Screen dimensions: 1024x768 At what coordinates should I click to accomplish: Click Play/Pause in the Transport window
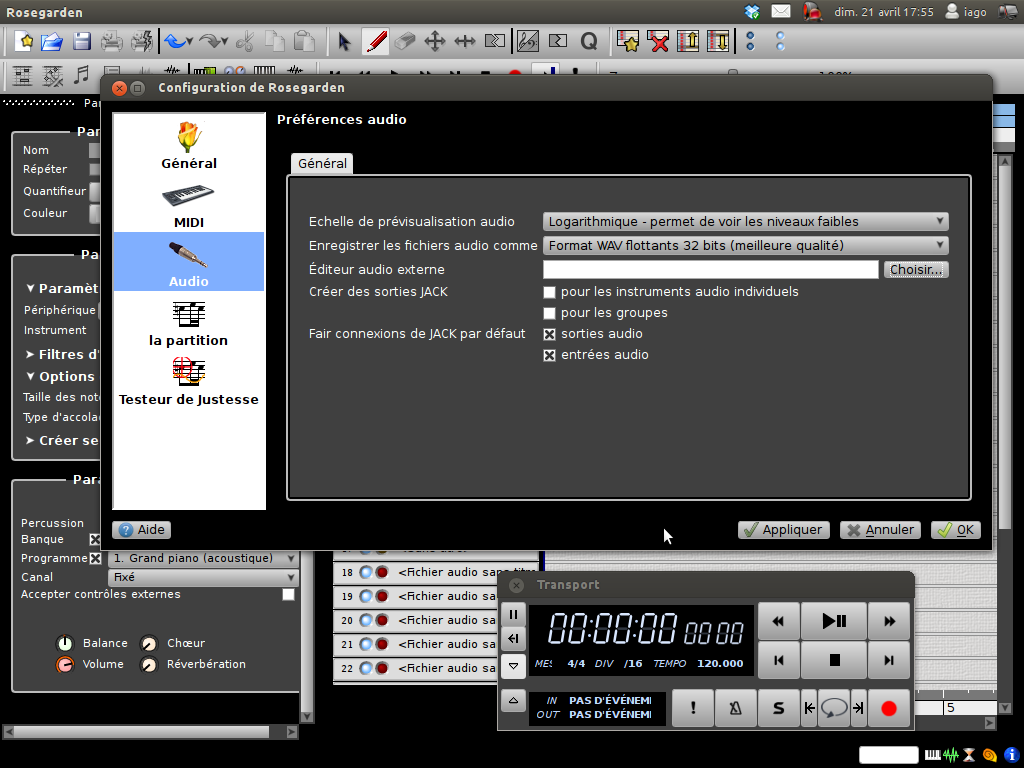click(x=834, y=620)
